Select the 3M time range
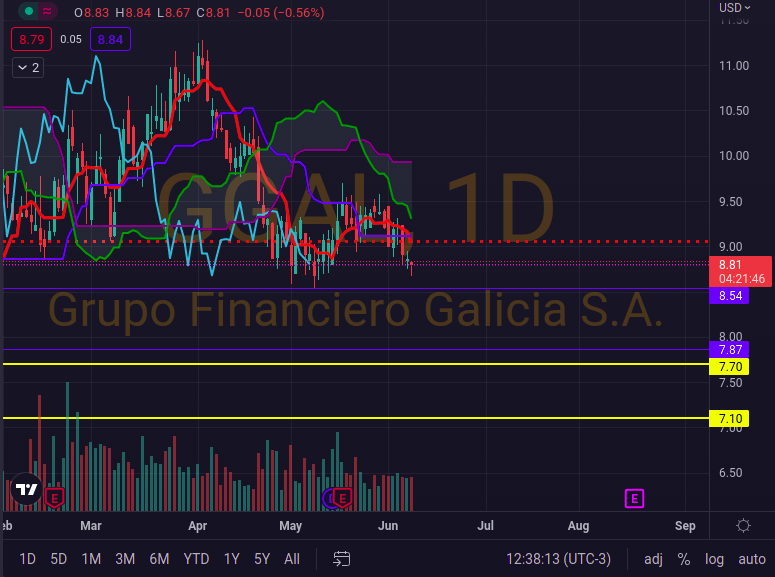Viewport: 775px width, 577px height. coord(125,558)
